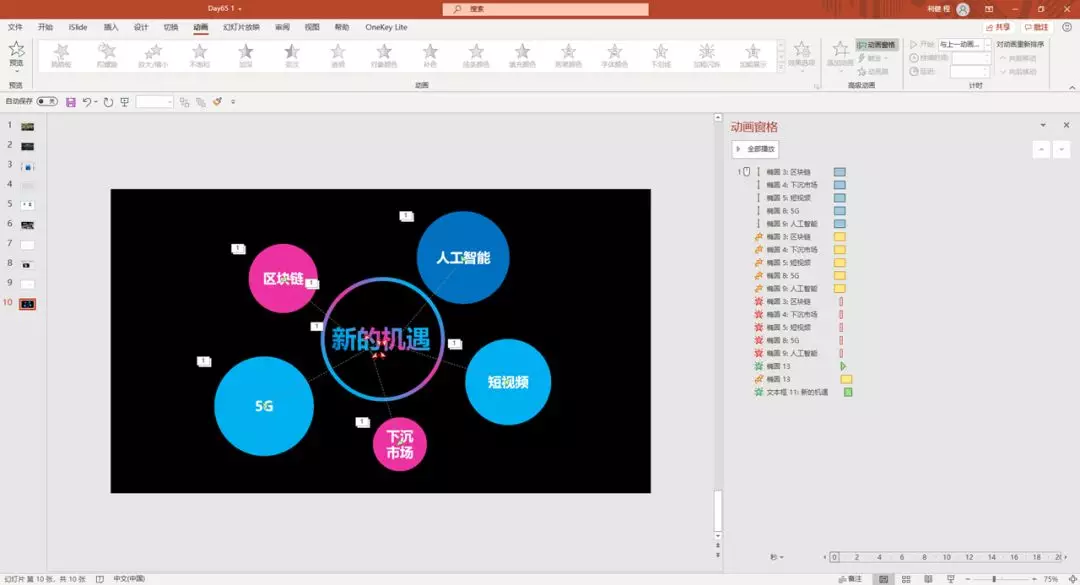Apply the 下划线 underline effect
Viewport: 1080px width, 585px height.
(661, 55)
